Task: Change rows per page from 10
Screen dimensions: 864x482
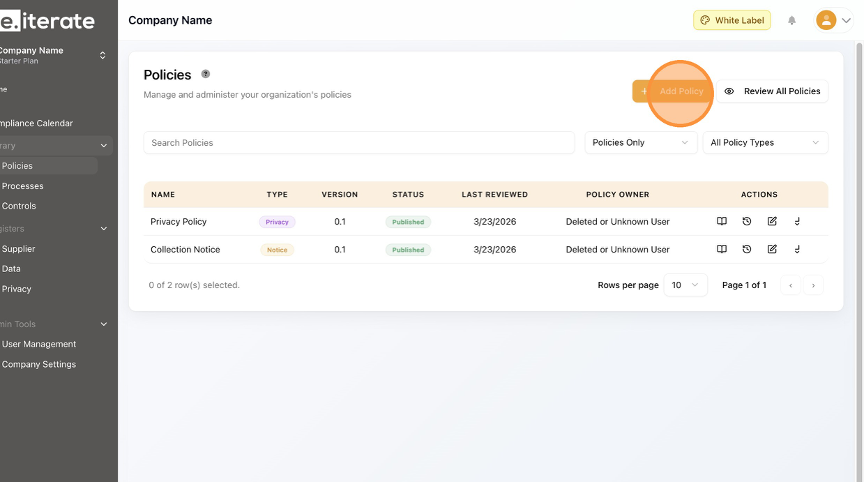Action: [686, 285]
